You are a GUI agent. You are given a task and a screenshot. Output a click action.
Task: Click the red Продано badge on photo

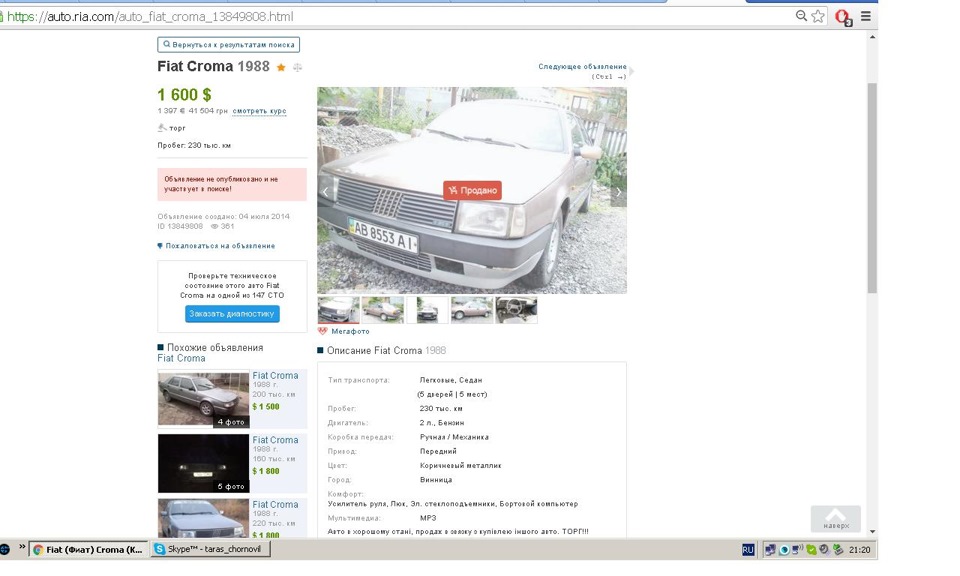point(472,190)
